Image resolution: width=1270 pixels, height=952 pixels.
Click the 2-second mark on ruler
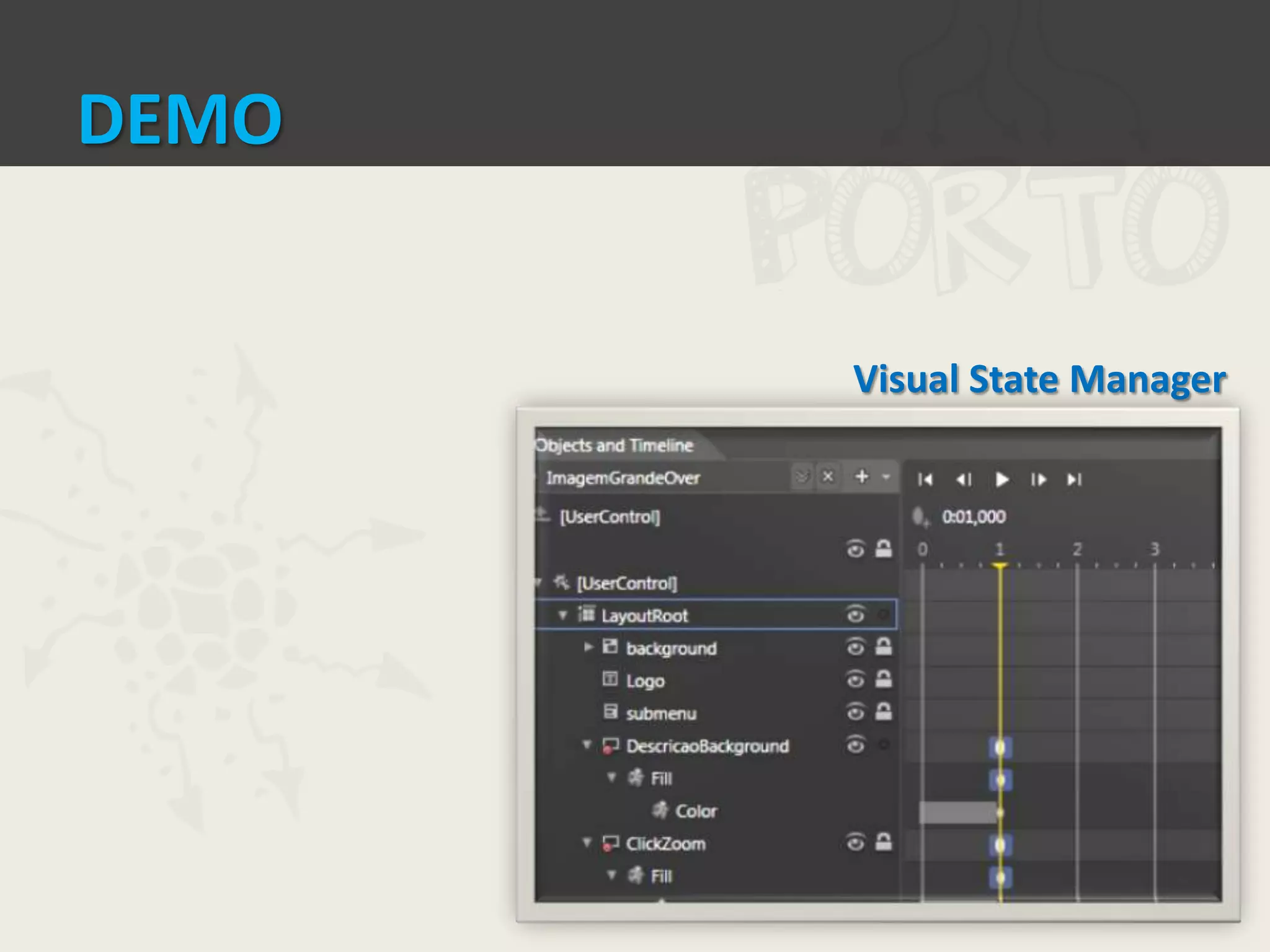[1077, 550]
